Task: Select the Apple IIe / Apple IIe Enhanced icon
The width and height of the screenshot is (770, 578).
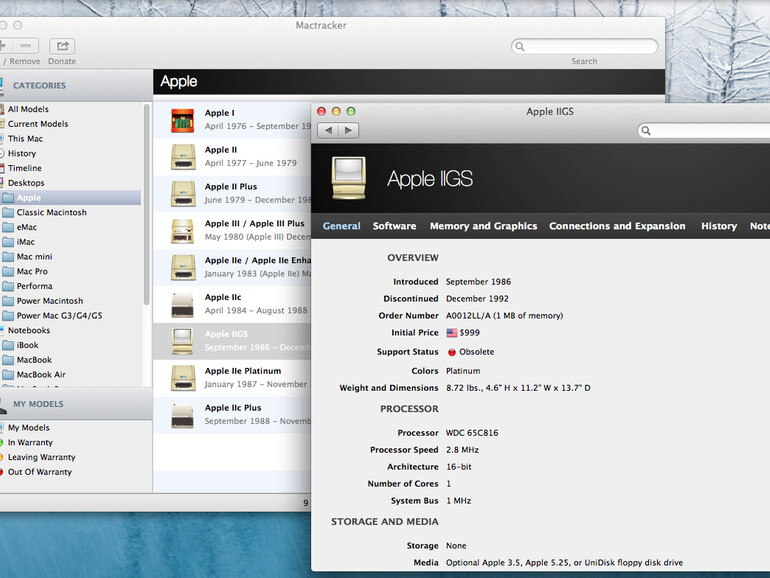Action: pyautogui.click(x=183, y=268)
